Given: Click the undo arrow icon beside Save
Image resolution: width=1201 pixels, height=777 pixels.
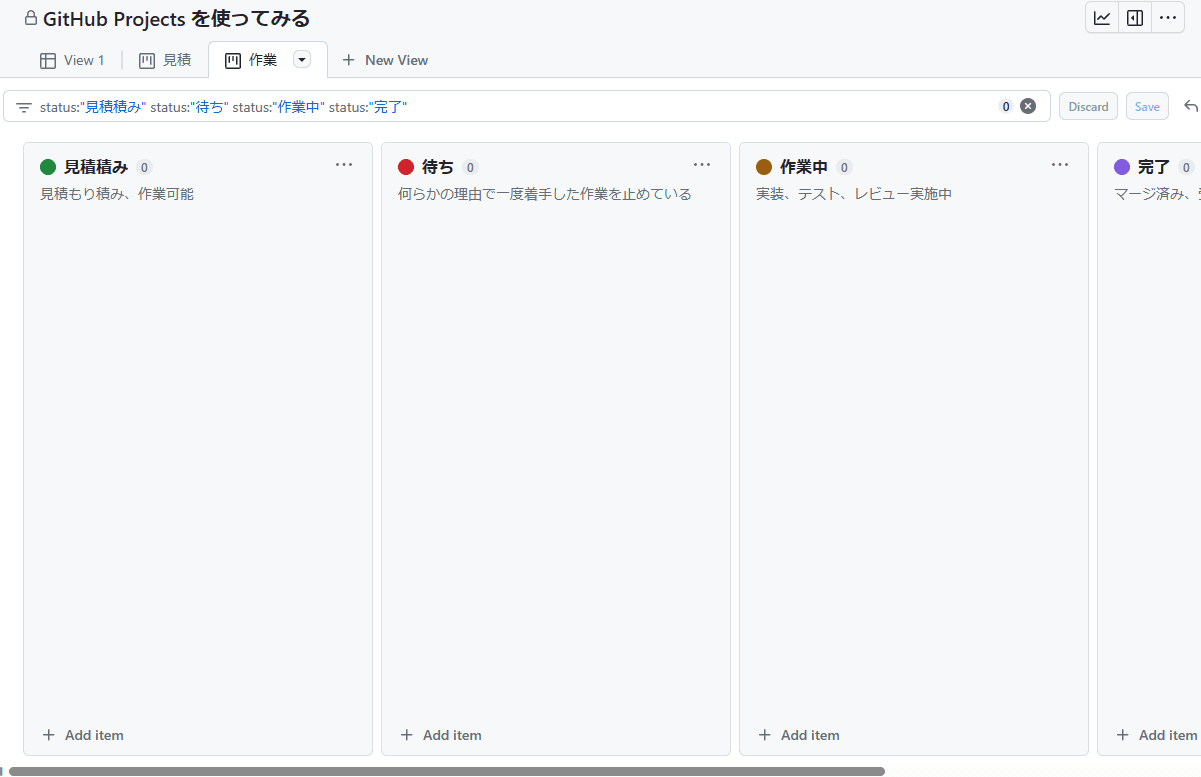Looking at the screenshot, I should pos(1190,107).
